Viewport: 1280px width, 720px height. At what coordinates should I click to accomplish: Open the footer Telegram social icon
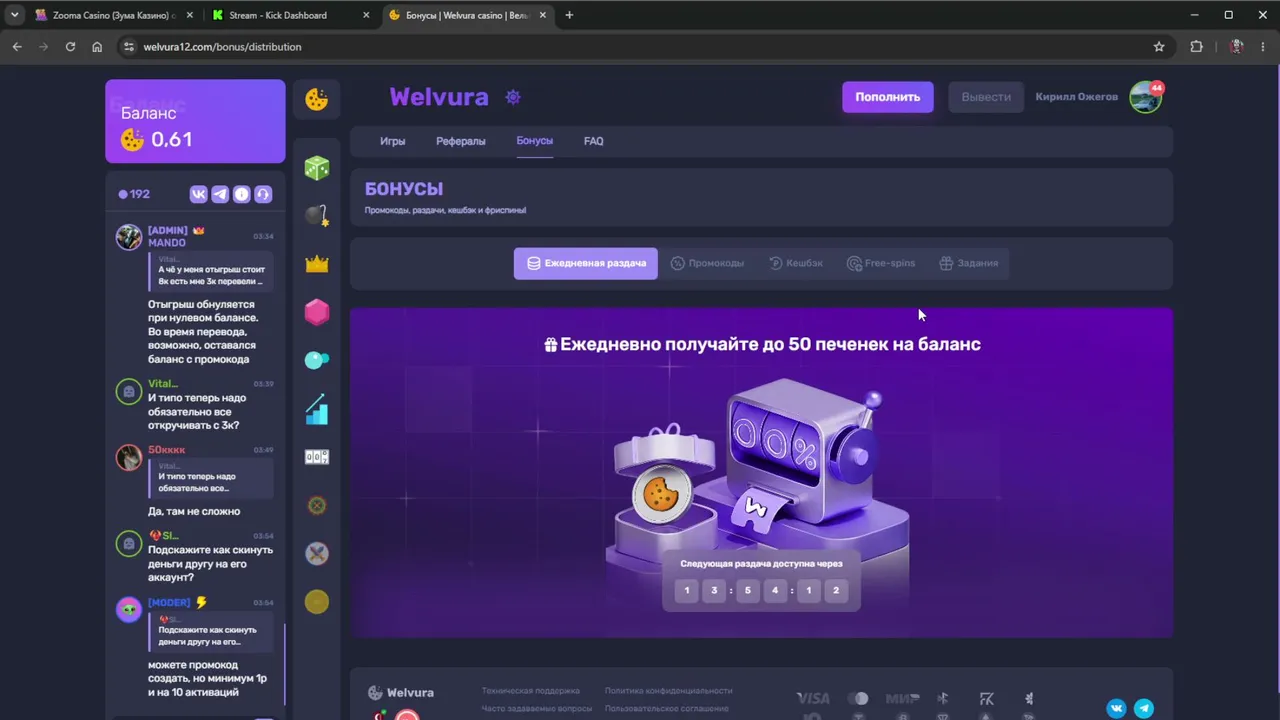tap(1144, 708)
